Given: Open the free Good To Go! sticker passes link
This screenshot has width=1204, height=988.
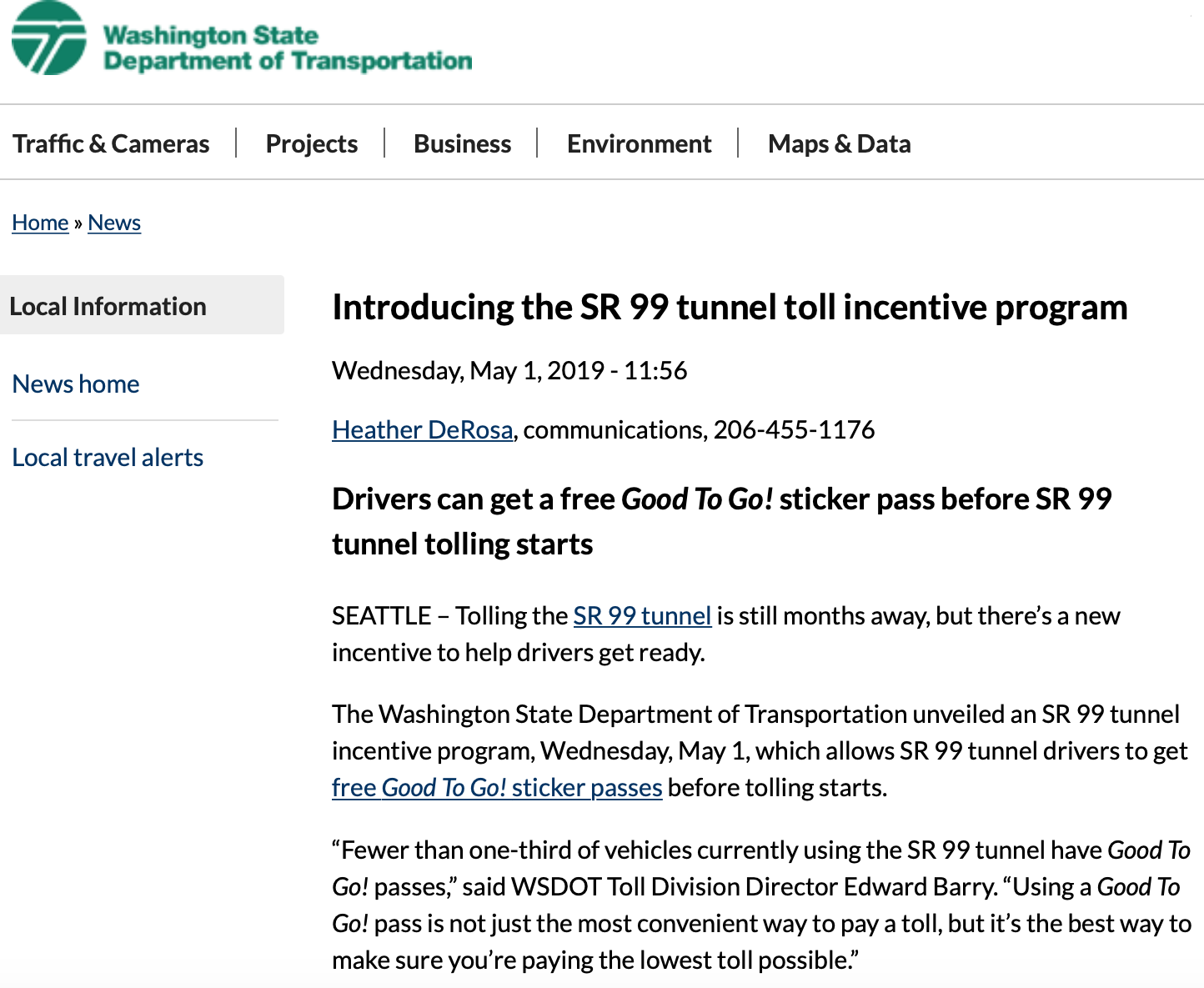Looking at the screenshot, I should 497,787.
